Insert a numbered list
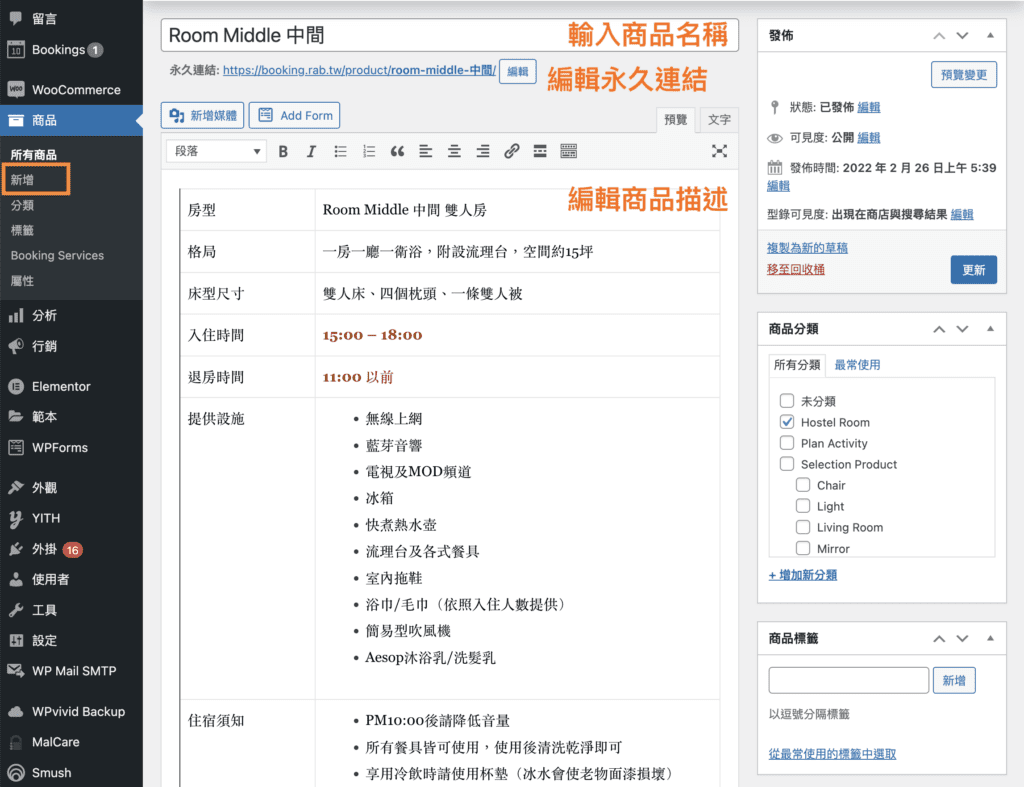The width and height of the screenshot is (1024, 787). click(367, 151)
